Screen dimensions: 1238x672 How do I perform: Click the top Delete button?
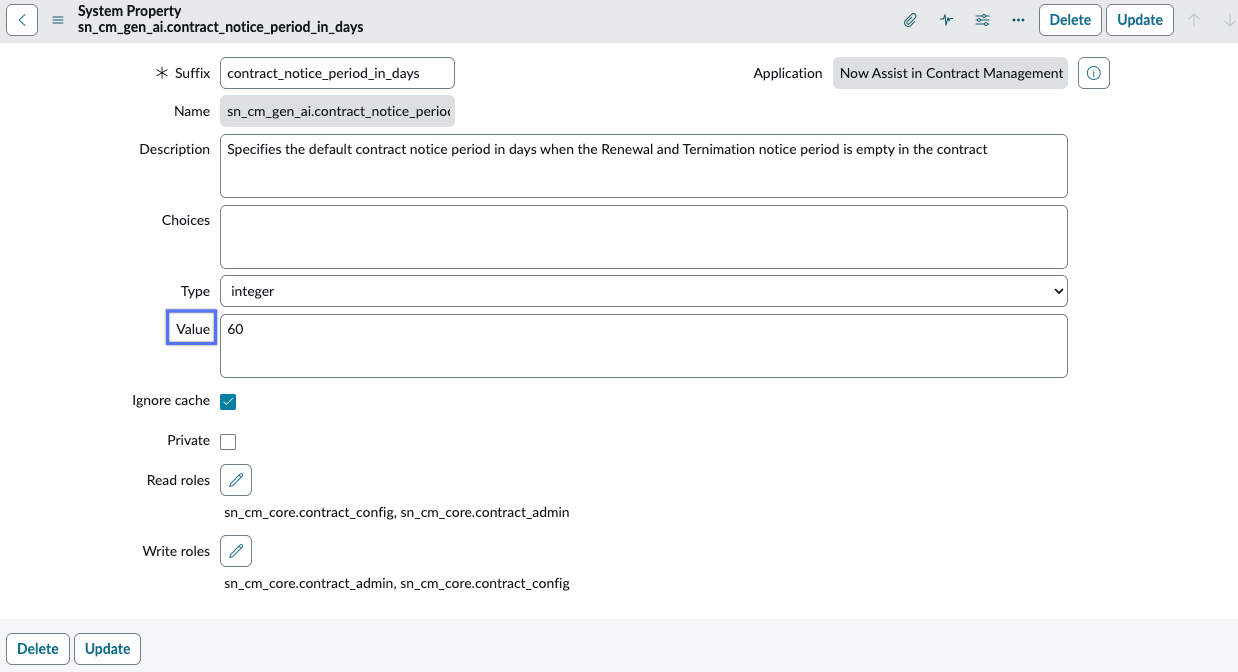(x=1070, y=20)
